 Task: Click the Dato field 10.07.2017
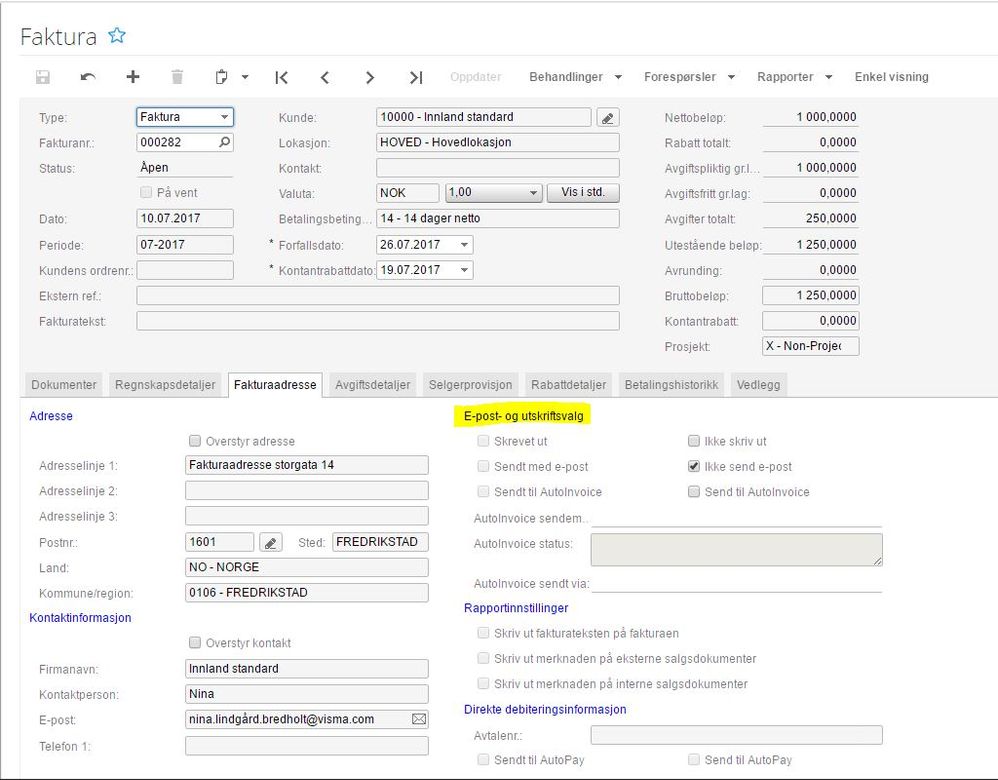pyautogui.click(x=185, y=218)
